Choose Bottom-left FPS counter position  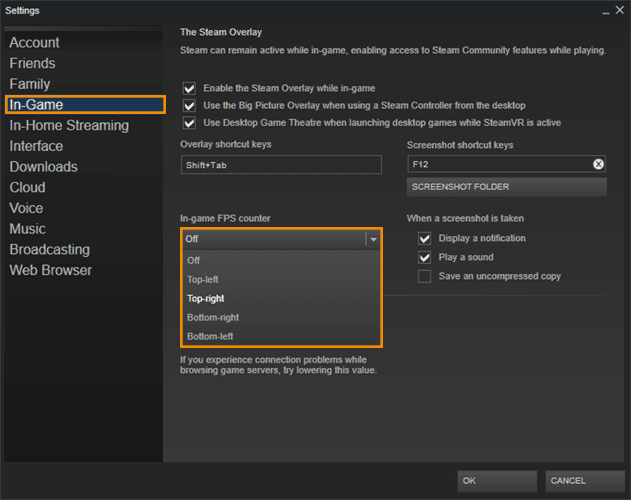click(x=281, y=336)
